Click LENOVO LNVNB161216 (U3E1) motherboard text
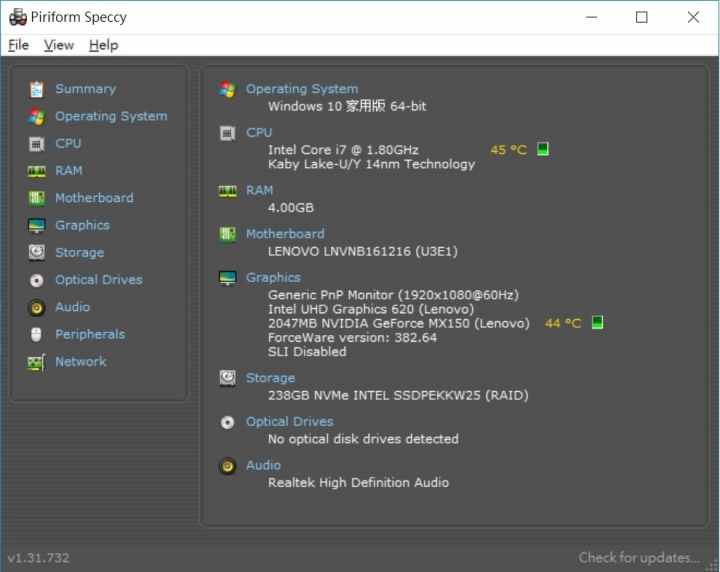720x572 pixels. (363, 251)
